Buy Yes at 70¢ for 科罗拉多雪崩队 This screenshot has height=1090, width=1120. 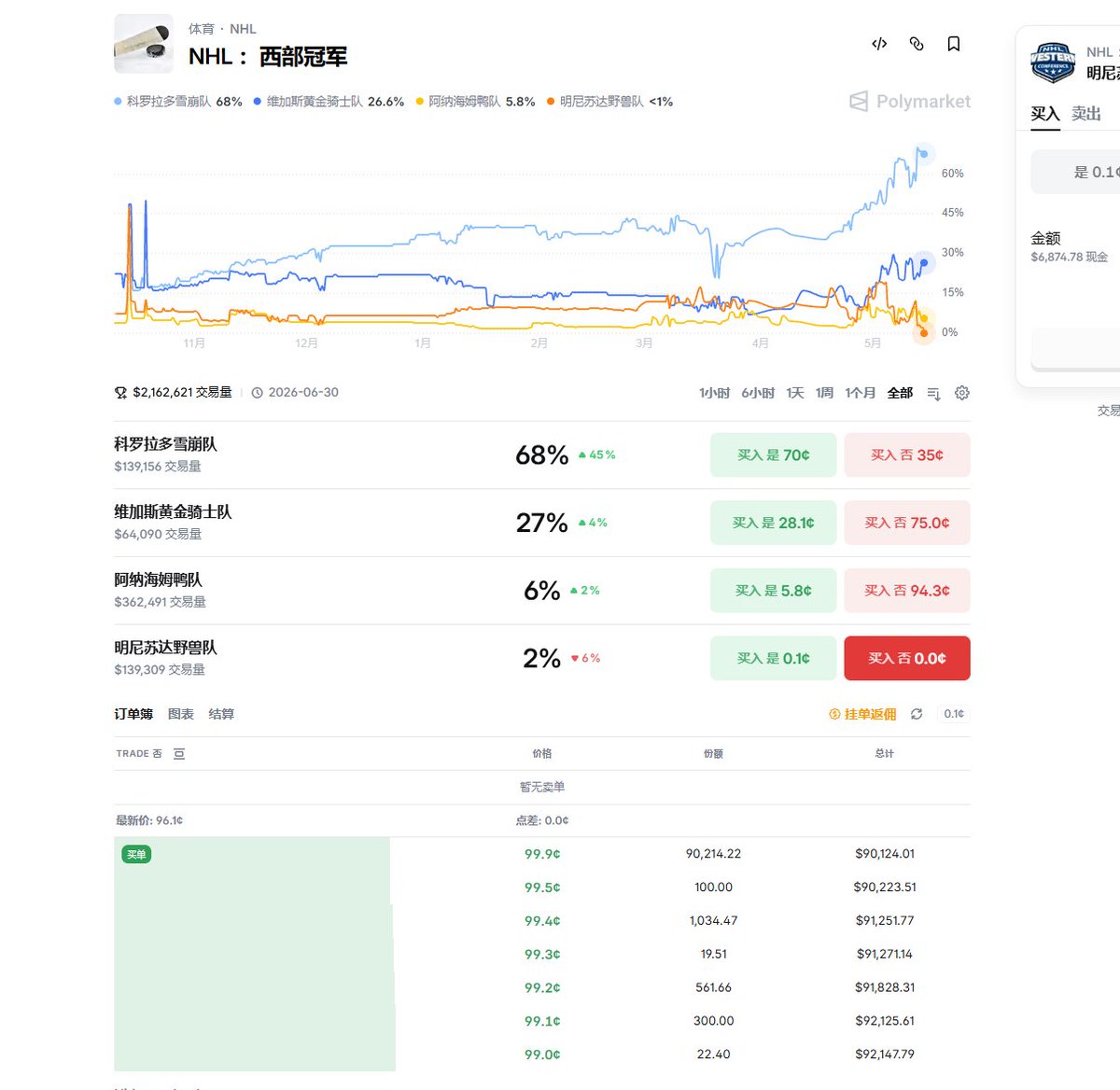point(773,455)
